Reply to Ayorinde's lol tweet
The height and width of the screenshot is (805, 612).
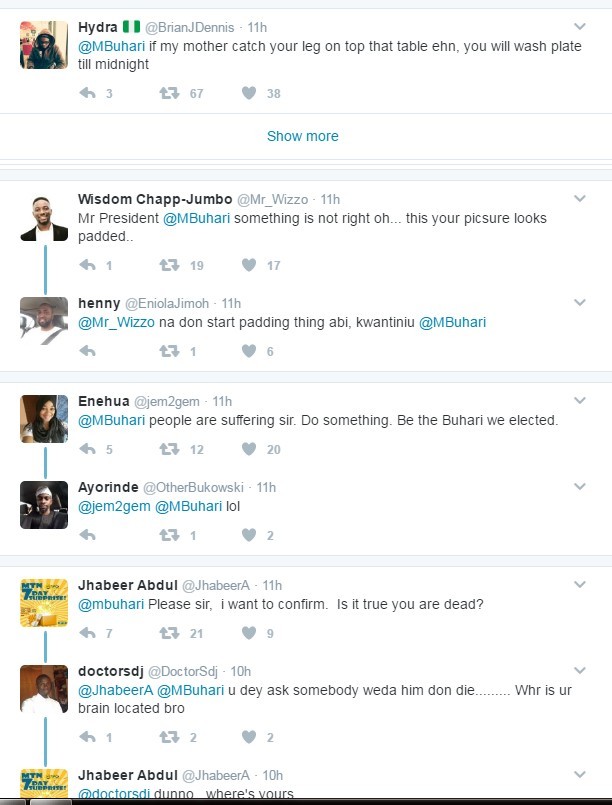coord(87,535)
